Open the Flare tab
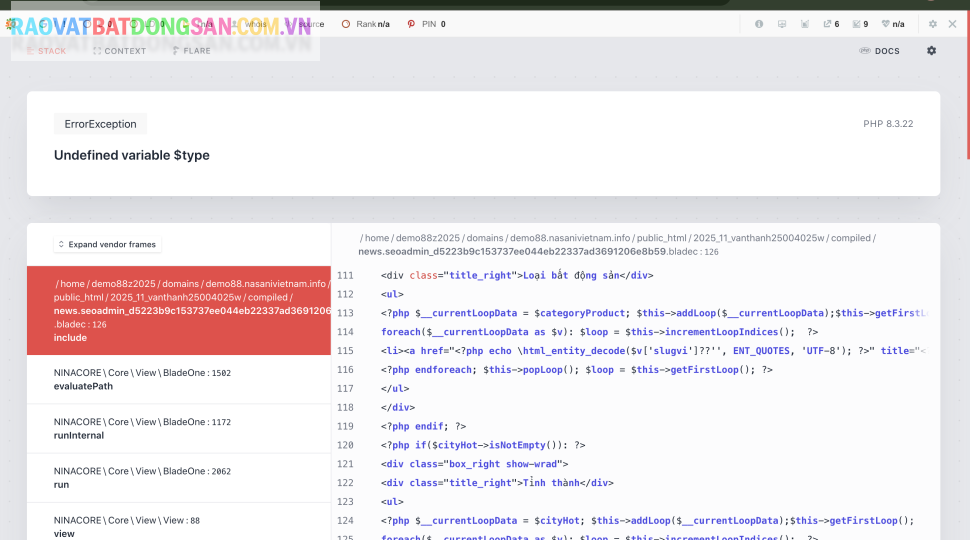Viewport: 970px width, 540px height. click(x=191, y=51)
